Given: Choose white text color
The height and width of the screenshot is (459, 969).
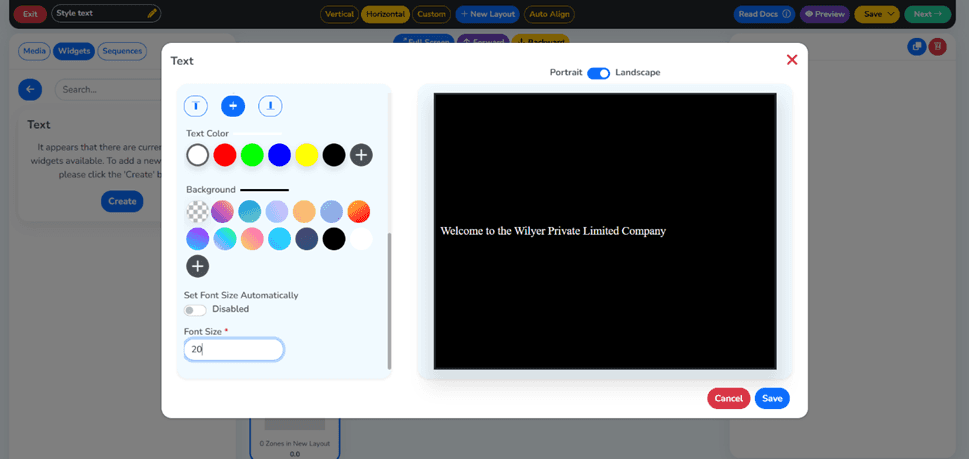Looking at the screenshot, I should pos(198,154).
